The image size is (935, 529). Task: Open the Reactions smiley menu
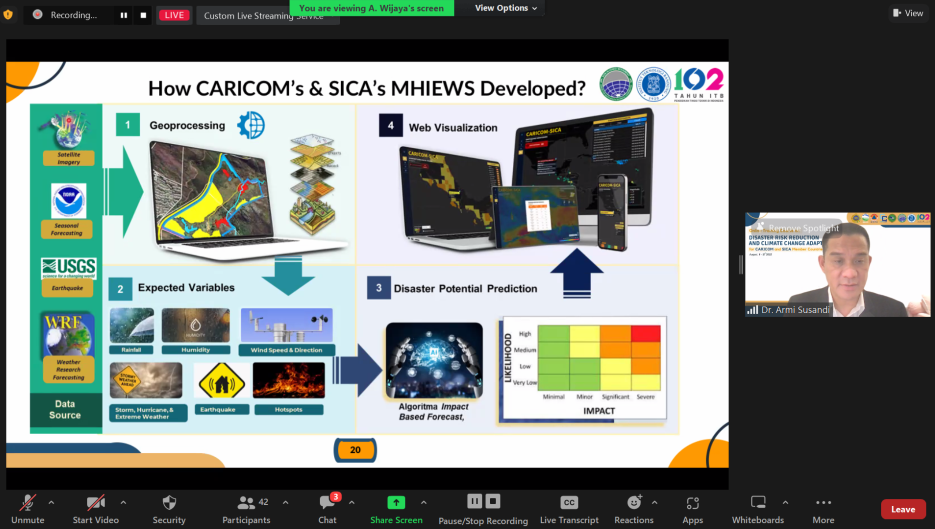tap(634, 508)
